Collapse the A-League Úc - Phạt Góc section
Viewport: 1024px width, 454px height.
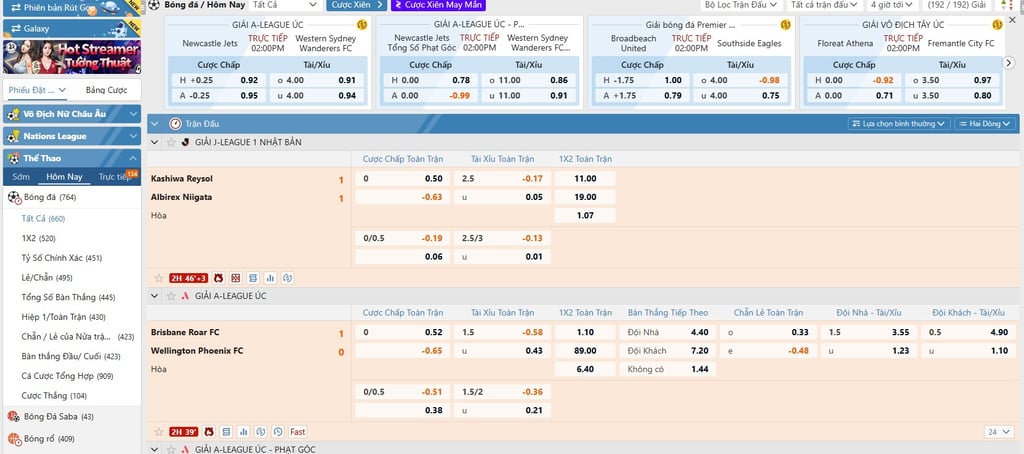155,449
